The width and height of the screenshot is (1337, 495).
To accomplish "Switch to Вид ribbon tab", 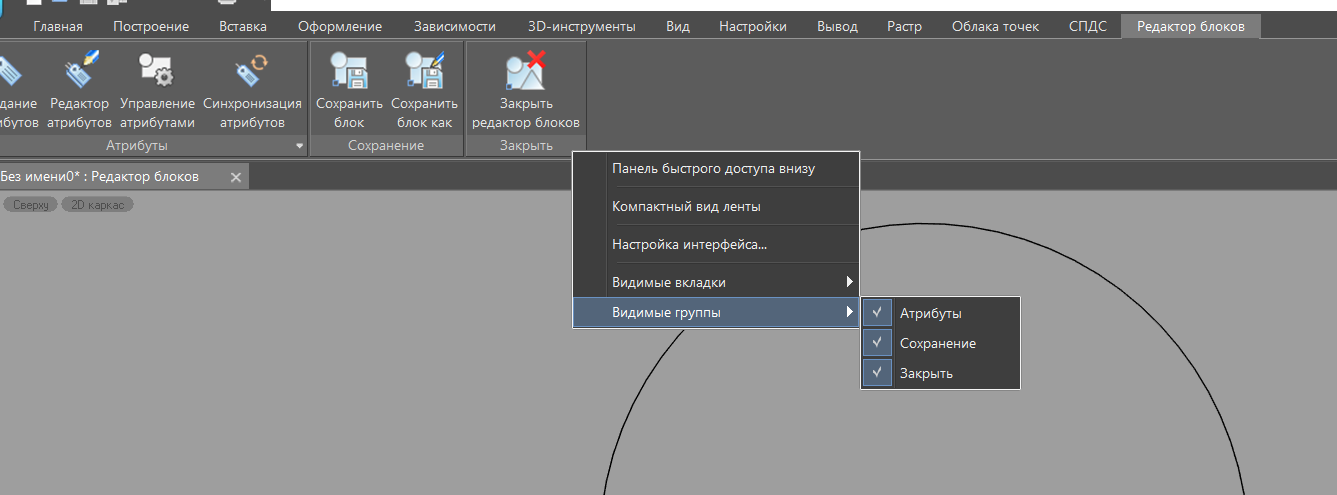I will (x=678, y=26).
